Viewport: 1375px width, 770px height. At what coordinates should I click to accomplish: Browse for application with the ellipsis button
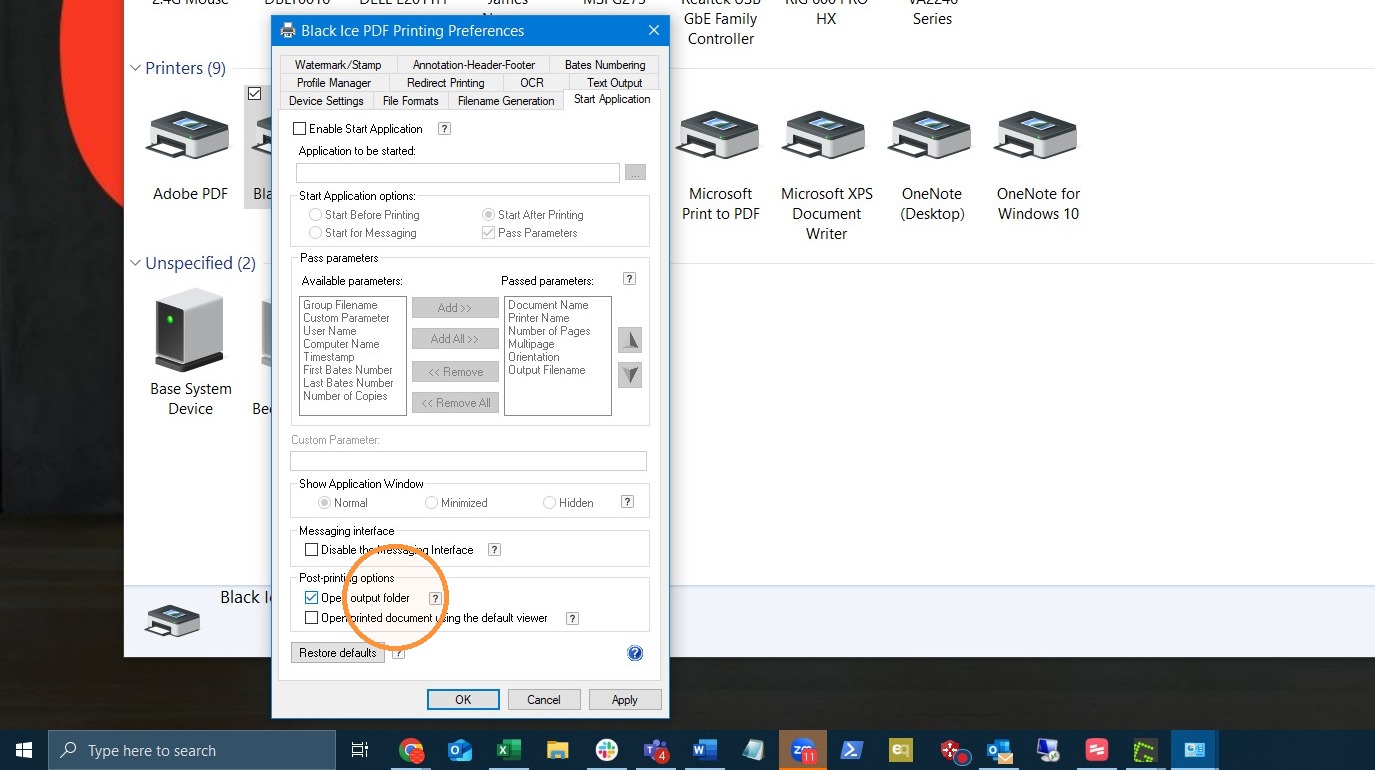635,173
